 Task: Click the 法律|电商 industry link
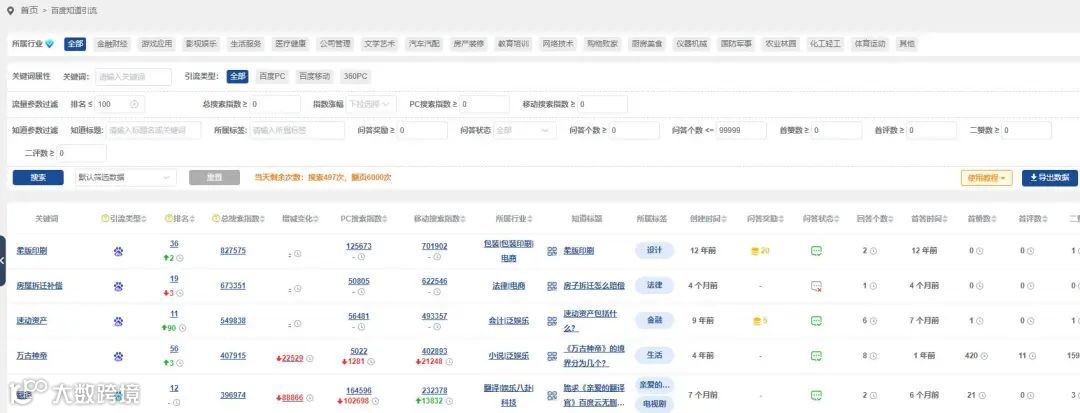coord(508,286)
